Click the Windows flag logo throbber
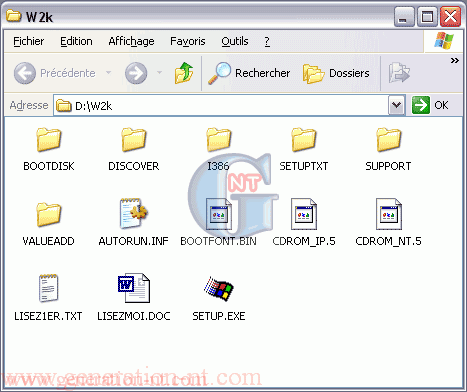 tap(444, 41)
